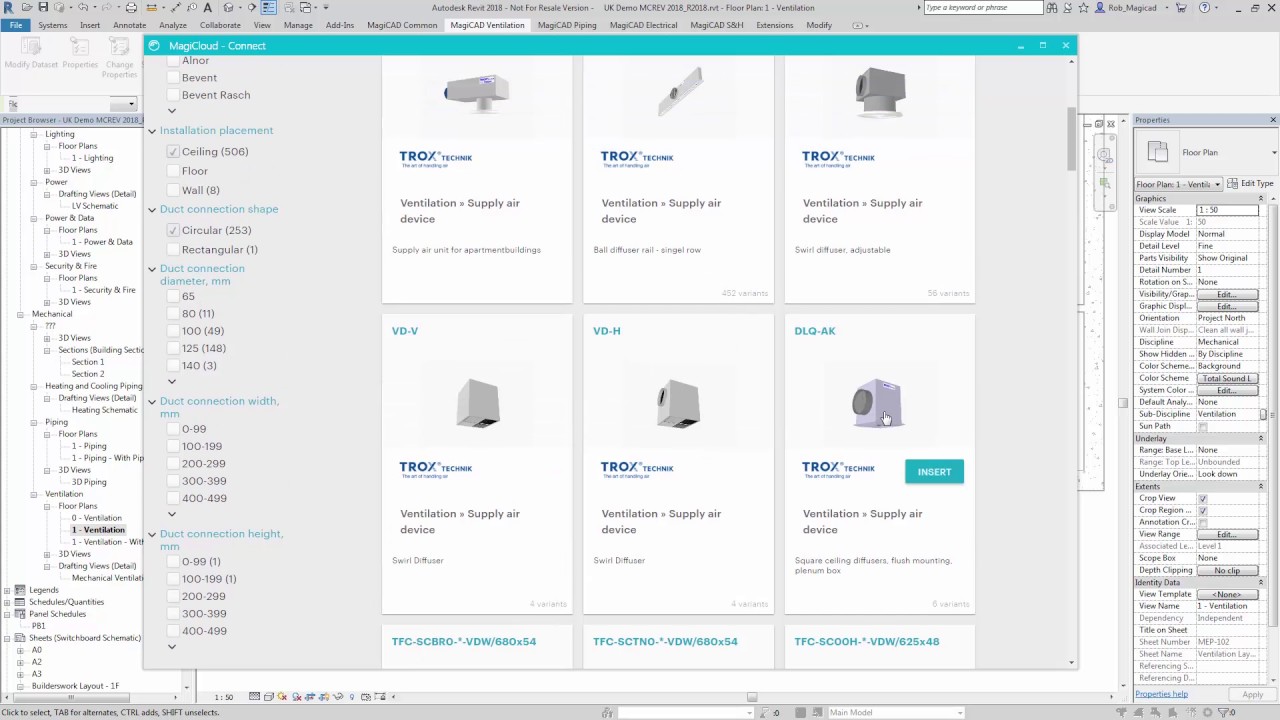Collapse the Duct connection height section
Image resolution: width=1280 pixels, height=720 pixels.
(152, 535)
